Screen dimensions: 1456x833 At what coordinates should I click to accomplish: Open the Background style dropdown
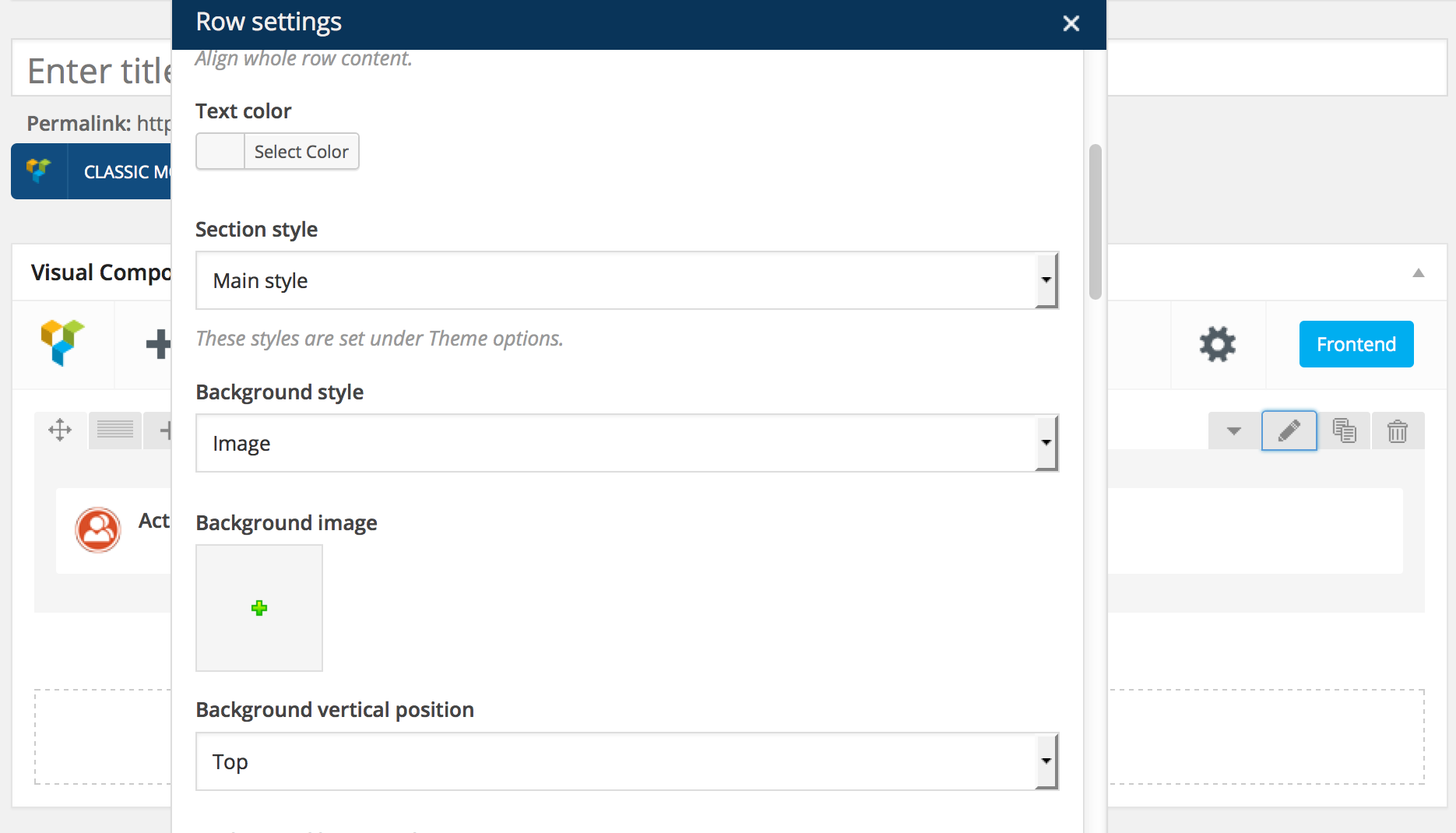[626, 443]
